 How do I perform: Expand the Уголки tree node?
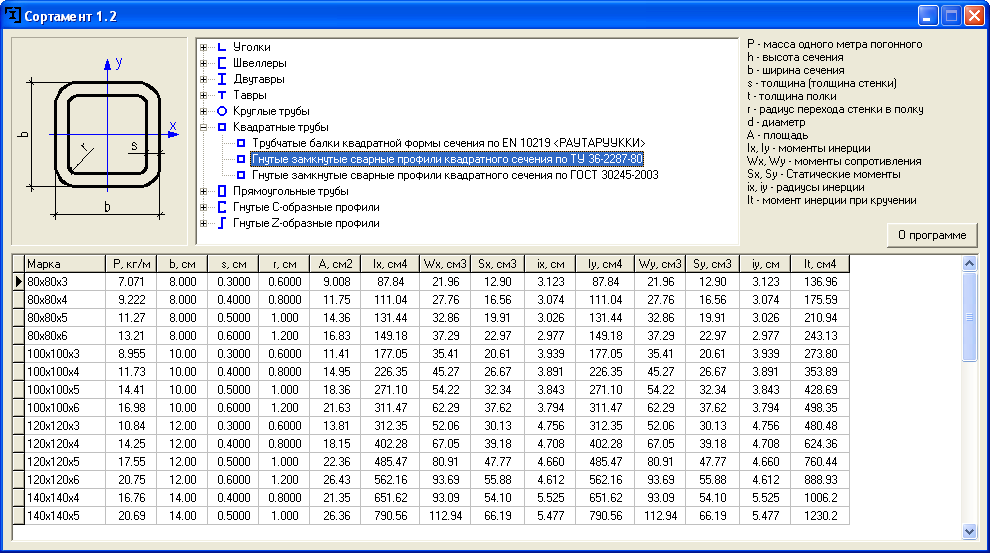pyautogui.click(x=203, y=47)
